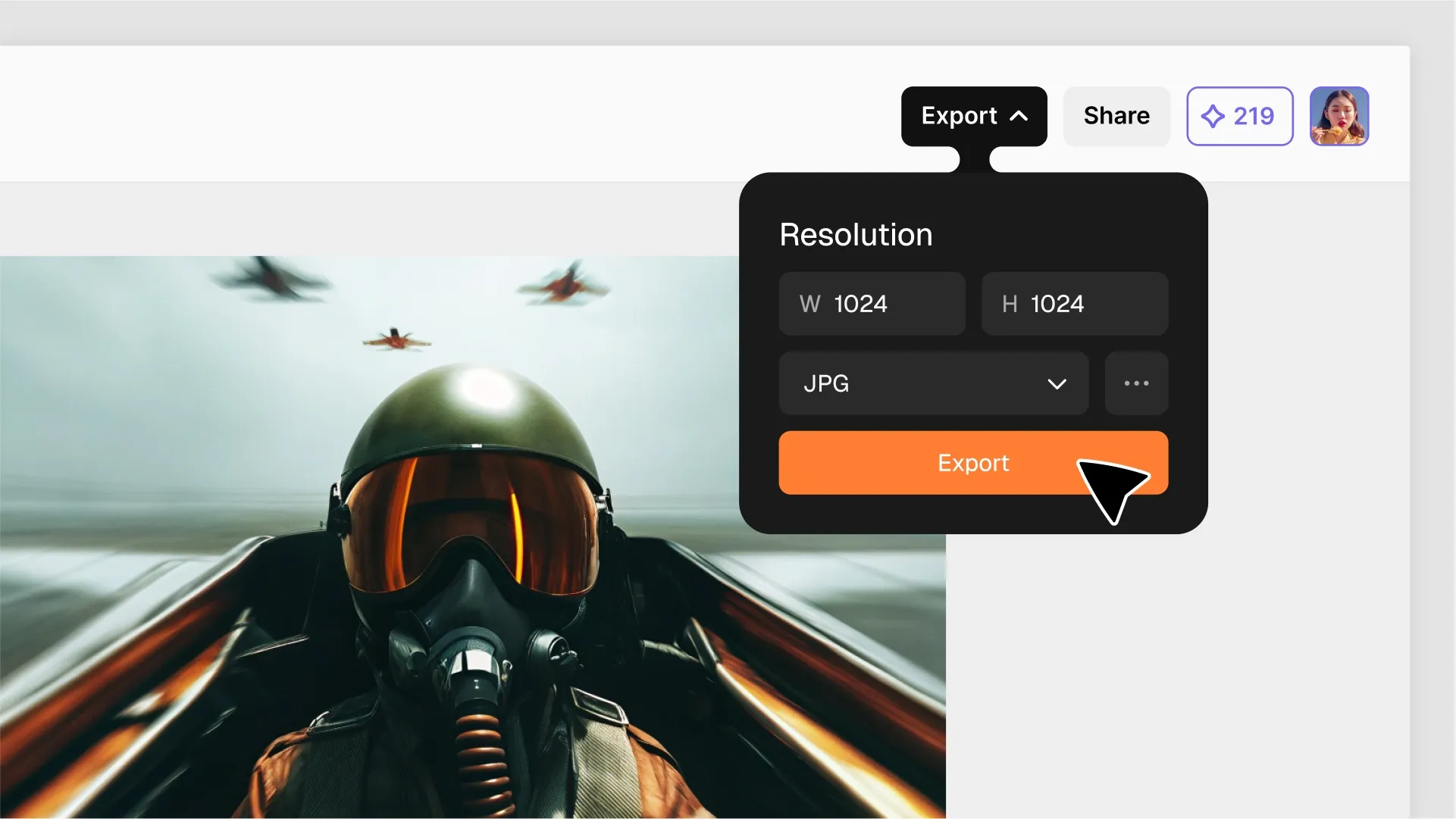
Task: Click the 'JPG' text label in the format selector
Action: click(826, 383)
